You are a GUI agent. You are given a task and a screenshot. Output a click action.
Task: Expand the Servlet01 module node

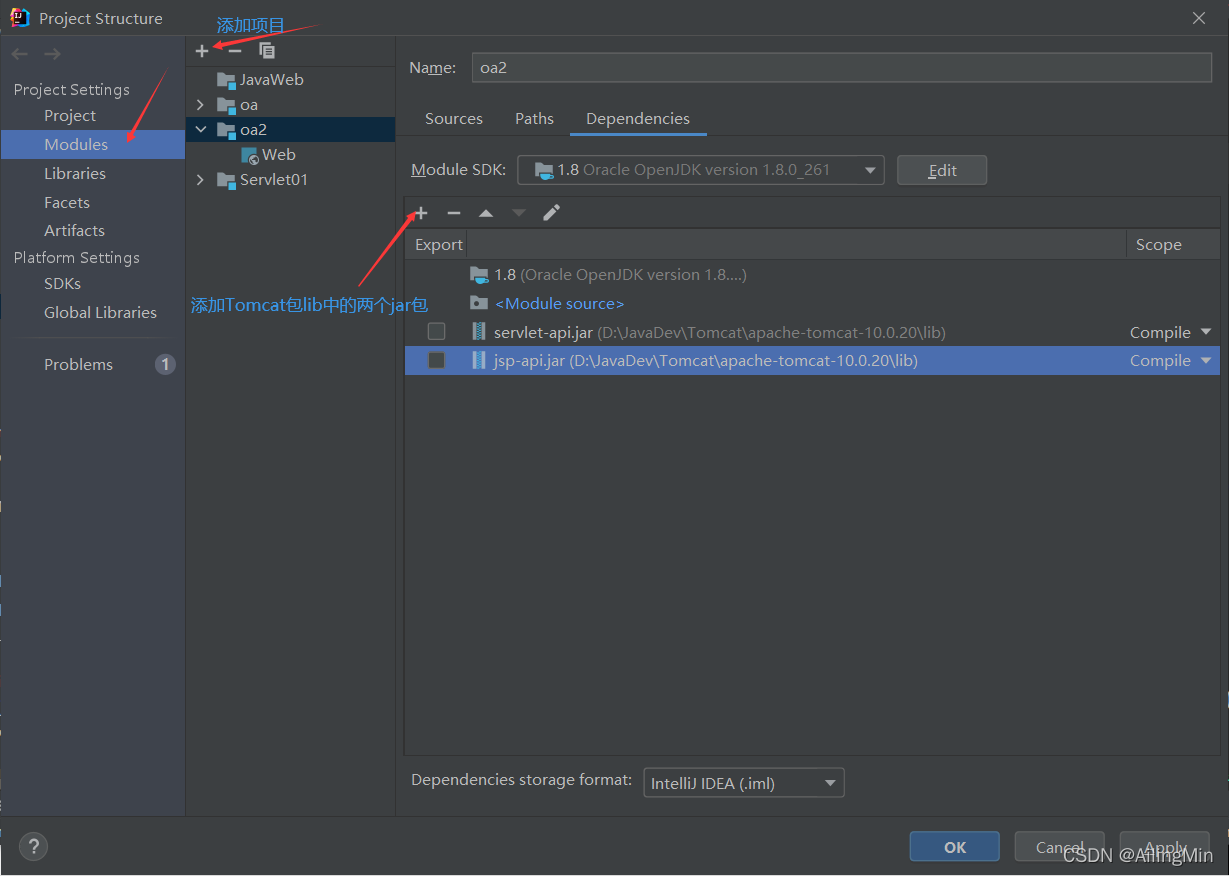(x=200, y=180)
